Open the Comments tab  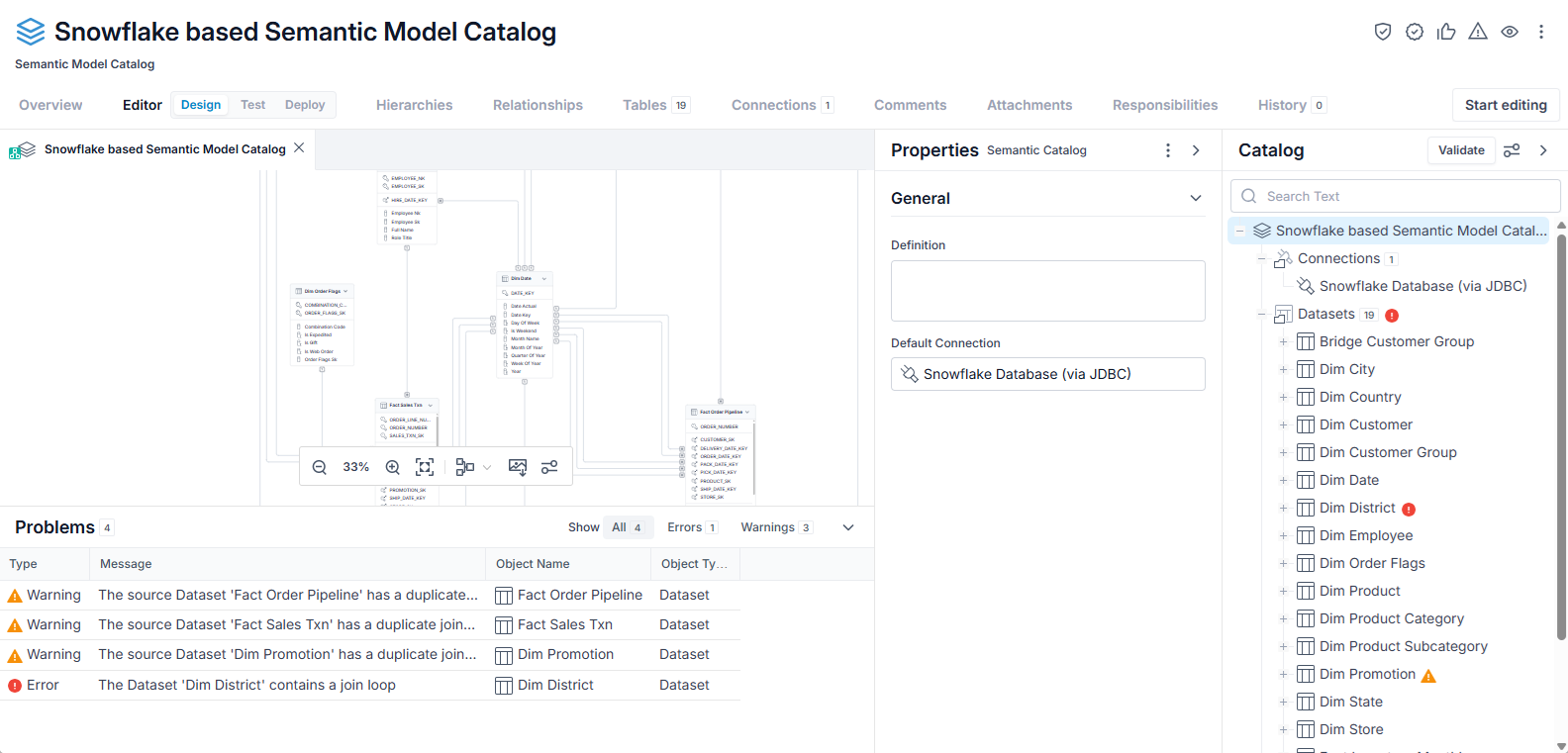[x=910, y=105]
